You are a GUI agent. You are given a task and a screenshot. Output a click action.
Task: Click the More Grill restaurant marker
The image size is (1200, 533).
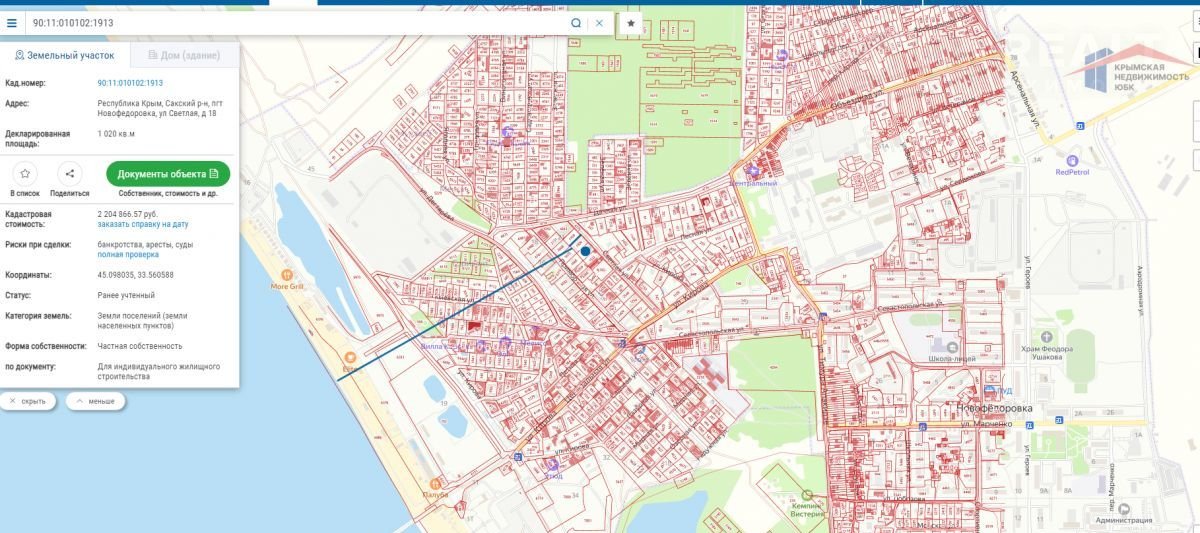tap(286, 274)
